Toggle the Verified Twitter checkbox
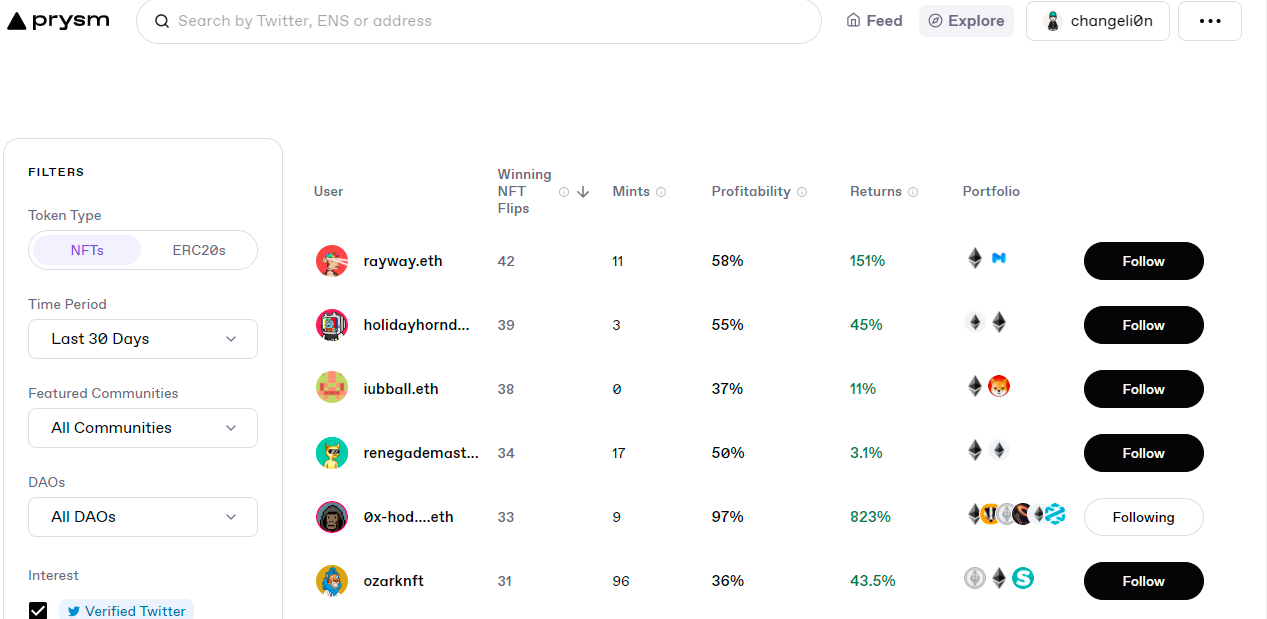 click(38, 610)
